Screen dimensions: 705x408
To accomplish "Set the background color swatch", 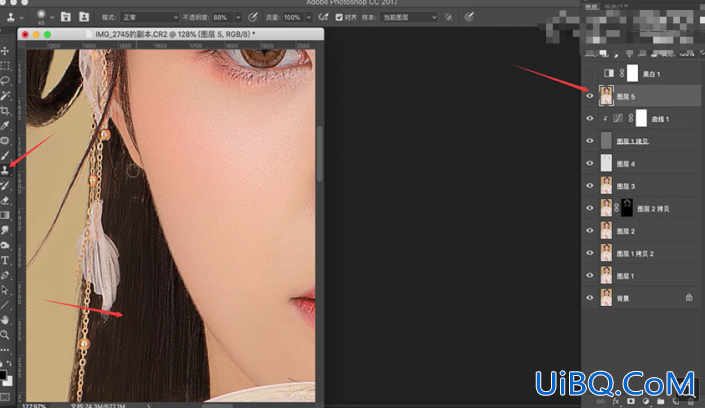I will (9, 381).
